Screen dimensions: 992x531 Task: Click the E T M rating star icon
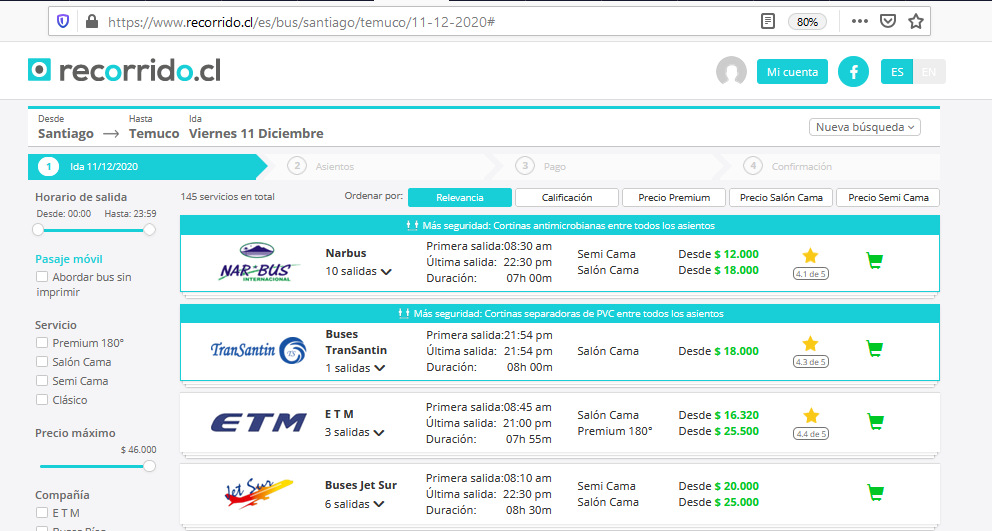point(811,416)
